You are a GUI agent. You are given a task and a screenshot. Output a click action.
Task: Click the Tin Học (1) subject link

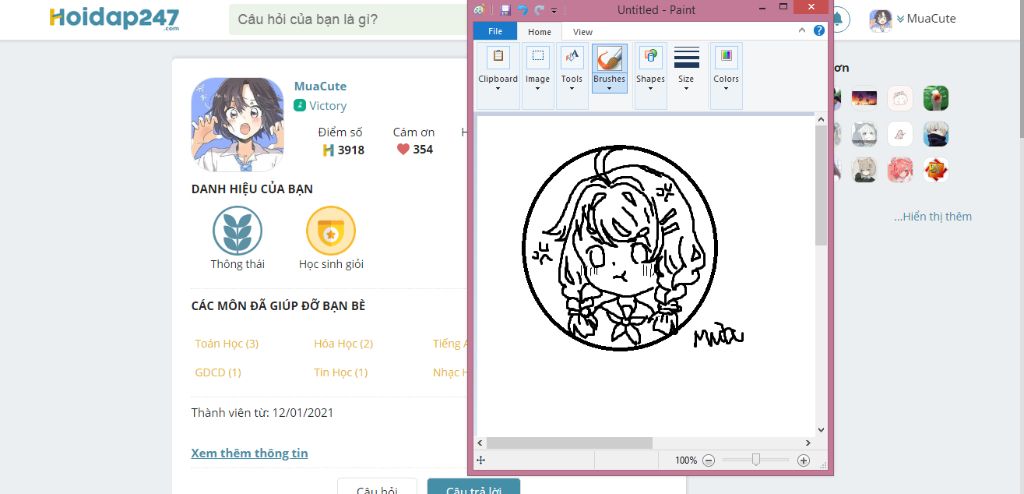[341, 372]
